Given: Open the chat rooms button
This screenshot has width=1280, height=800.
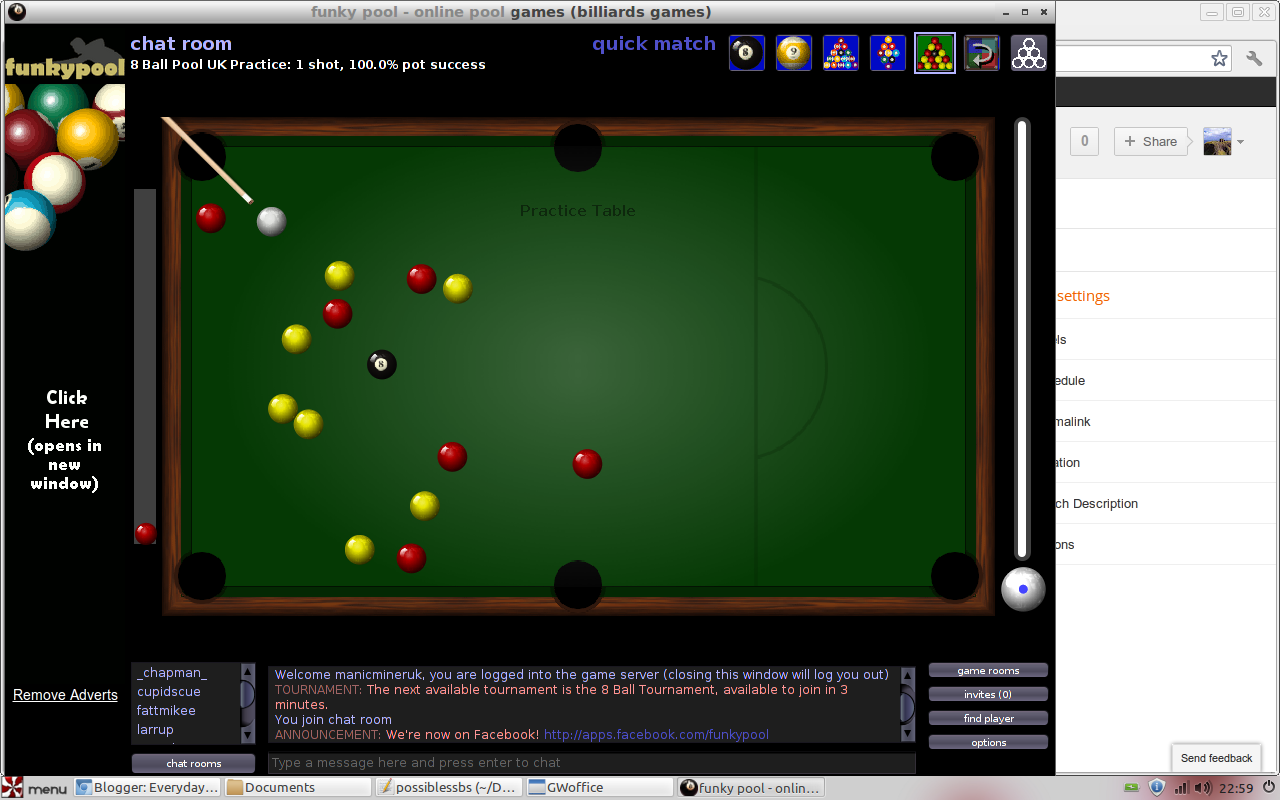Looking at the screenshot, I should pos(193,763).
